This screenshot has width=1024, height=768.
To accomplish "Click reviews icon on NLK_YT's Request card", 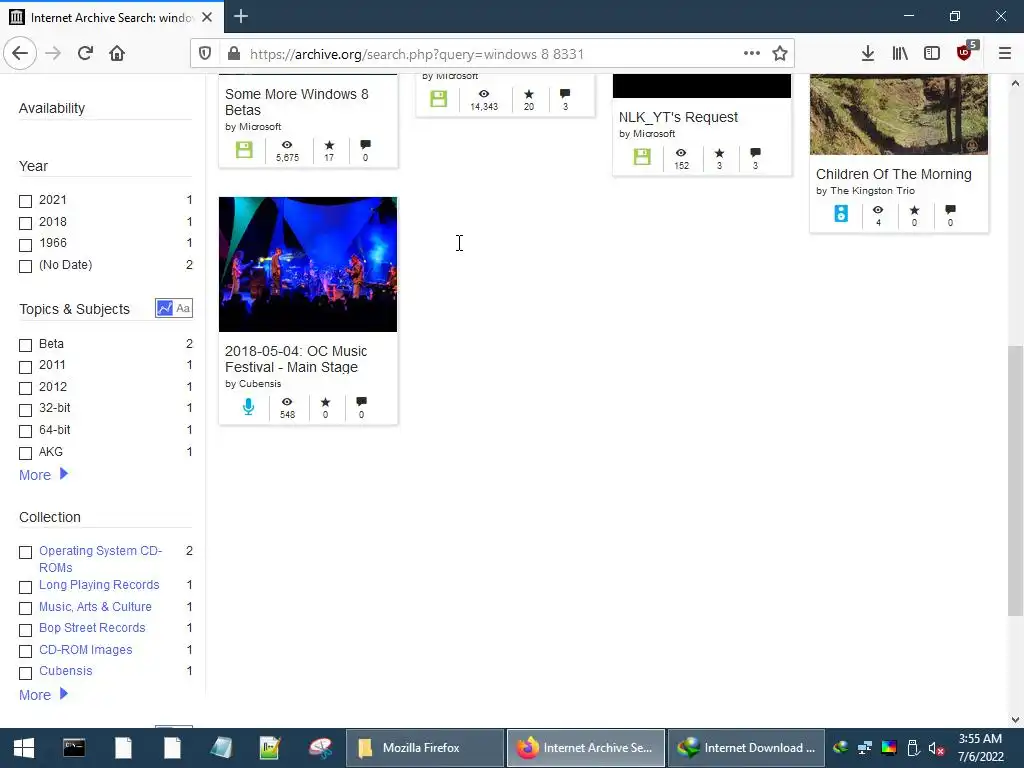I will (756, 153).
